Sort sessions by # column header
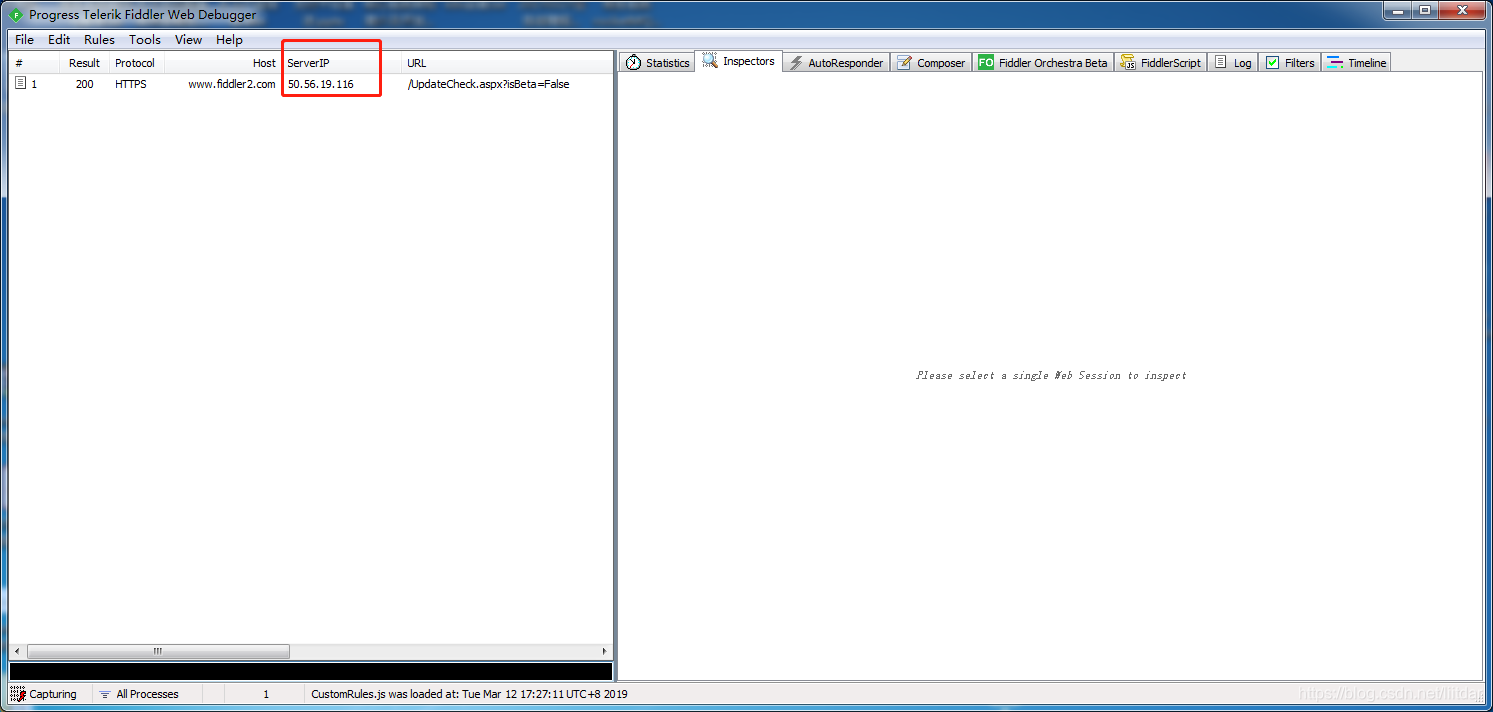The height and width of the screenshot is (712, 1493). [33, 63]
